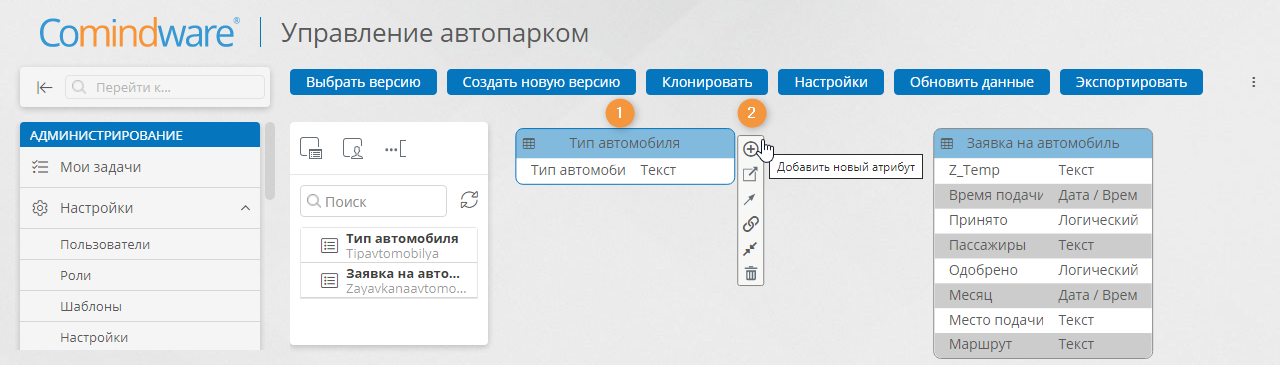Click the Управление автопарком title
Viewport: 1280px width, 365px height.
tap(434, 33)
